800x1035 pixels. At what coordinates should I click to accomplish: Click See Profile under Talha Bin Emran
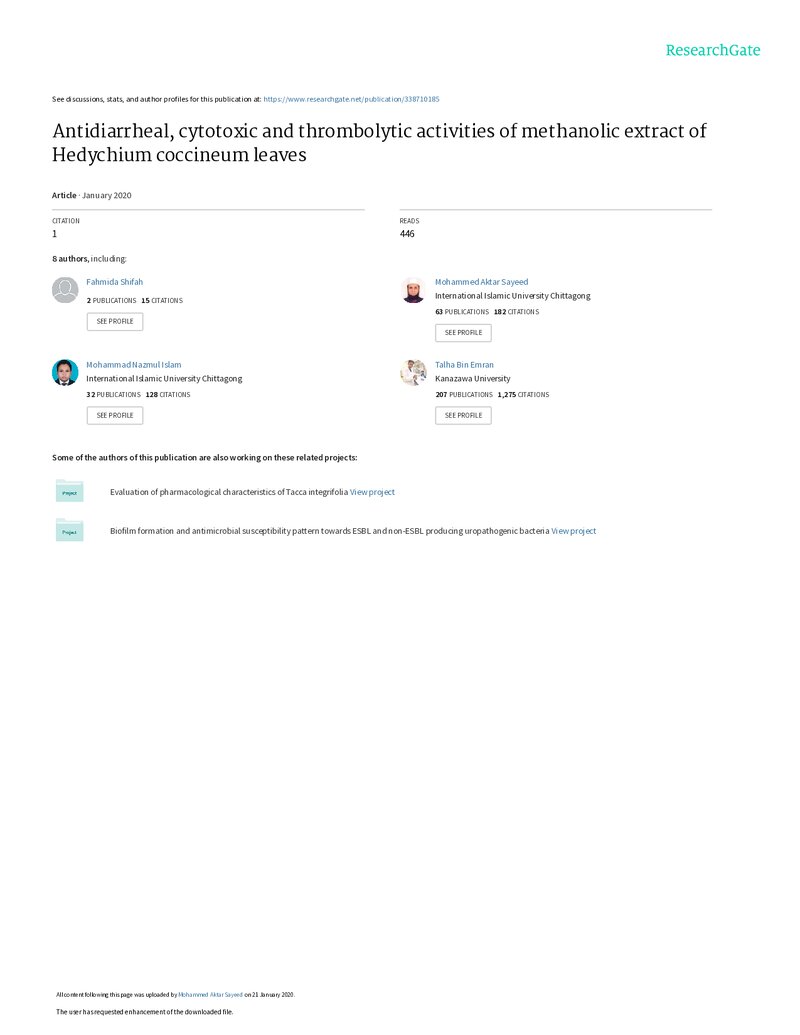coord(463,415)
